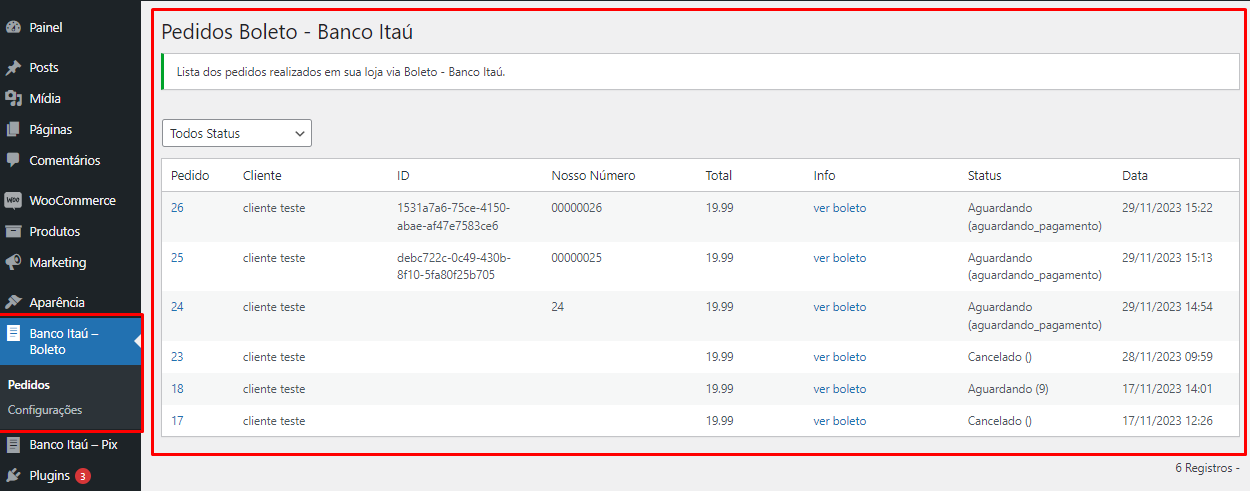Click the WooCommerce logo icon
Viewport: 1250px width, 491px height.
[x=14, y=200]
